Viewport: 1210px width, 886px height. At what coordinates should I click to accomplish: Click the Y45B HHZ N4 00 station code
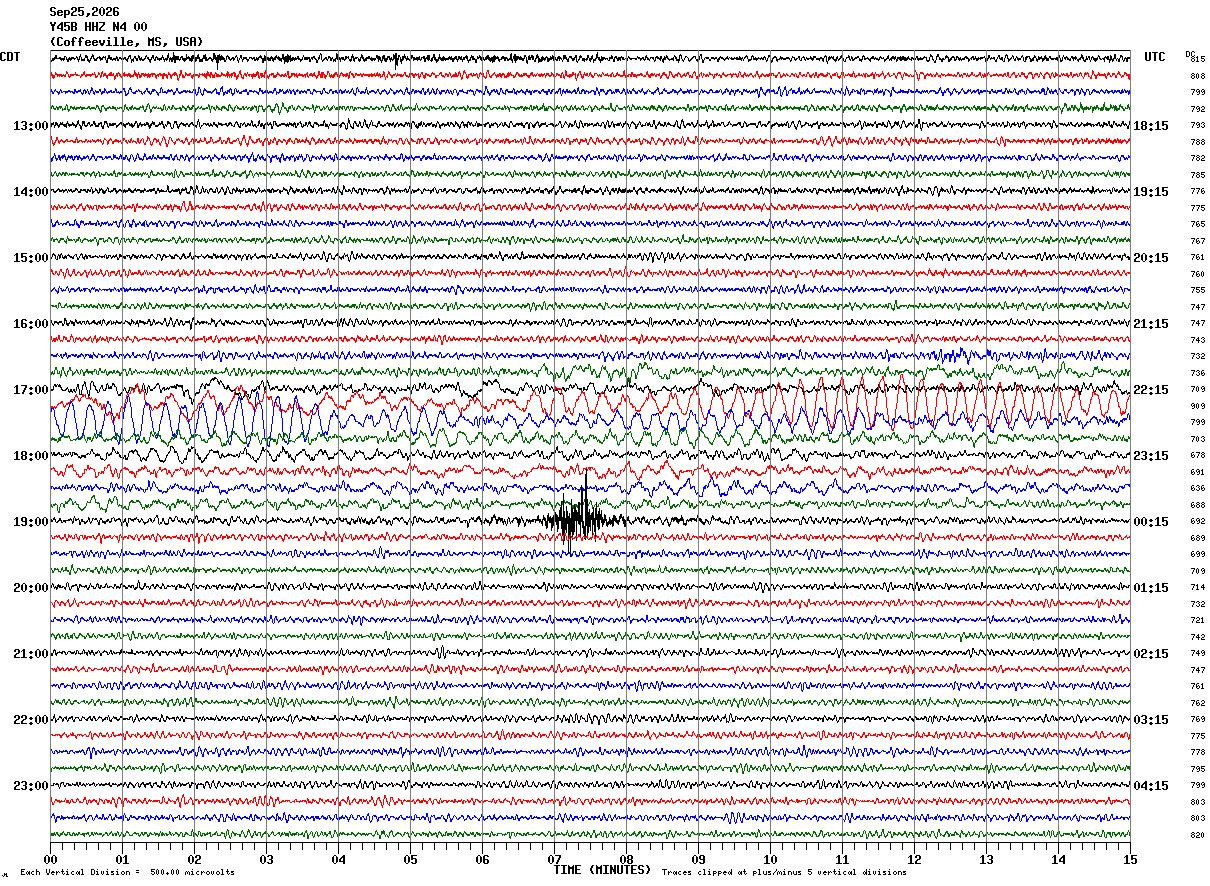(98, 27)
